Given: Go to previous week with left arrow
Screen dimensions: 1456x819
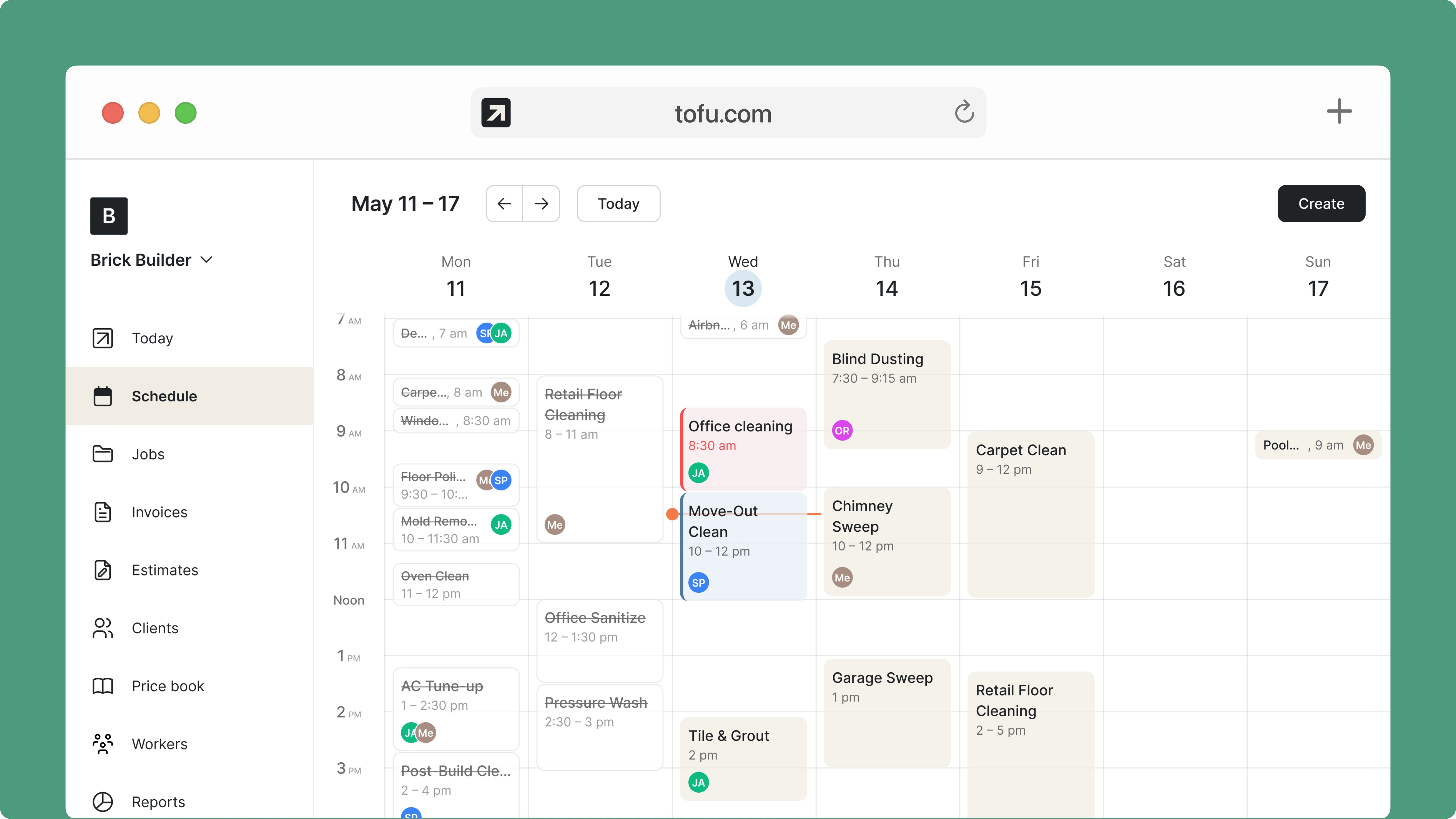Looking at the screenshot, I should [504, 204].
